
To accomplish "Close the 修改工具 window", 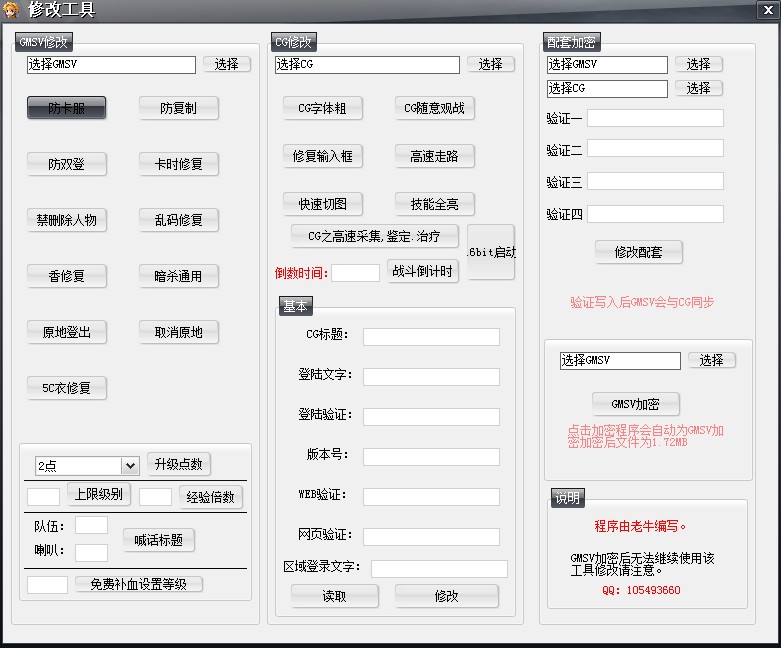I will click(768, 10).
